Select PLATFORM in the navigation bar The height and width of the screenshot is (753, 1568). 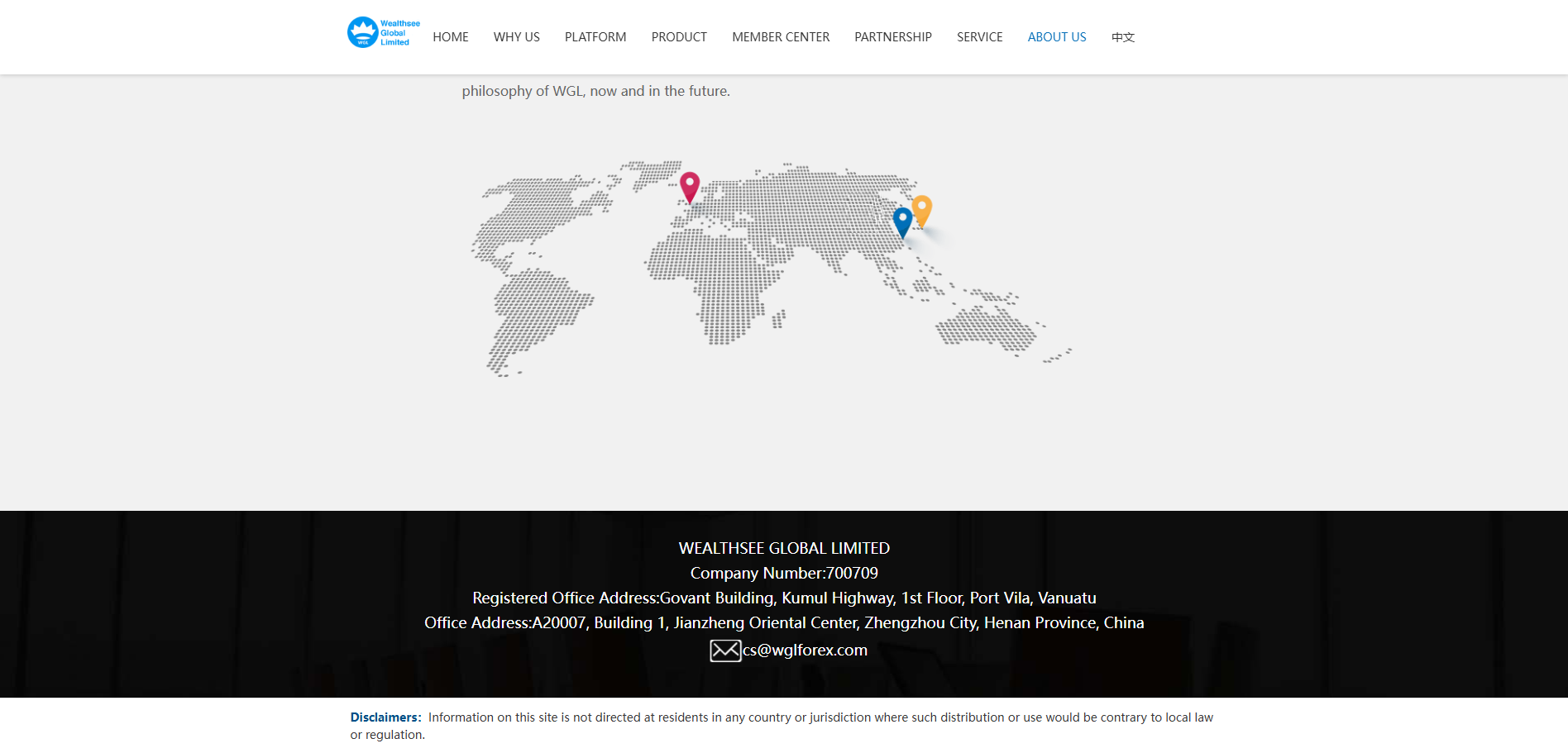[x=595, y=37]
